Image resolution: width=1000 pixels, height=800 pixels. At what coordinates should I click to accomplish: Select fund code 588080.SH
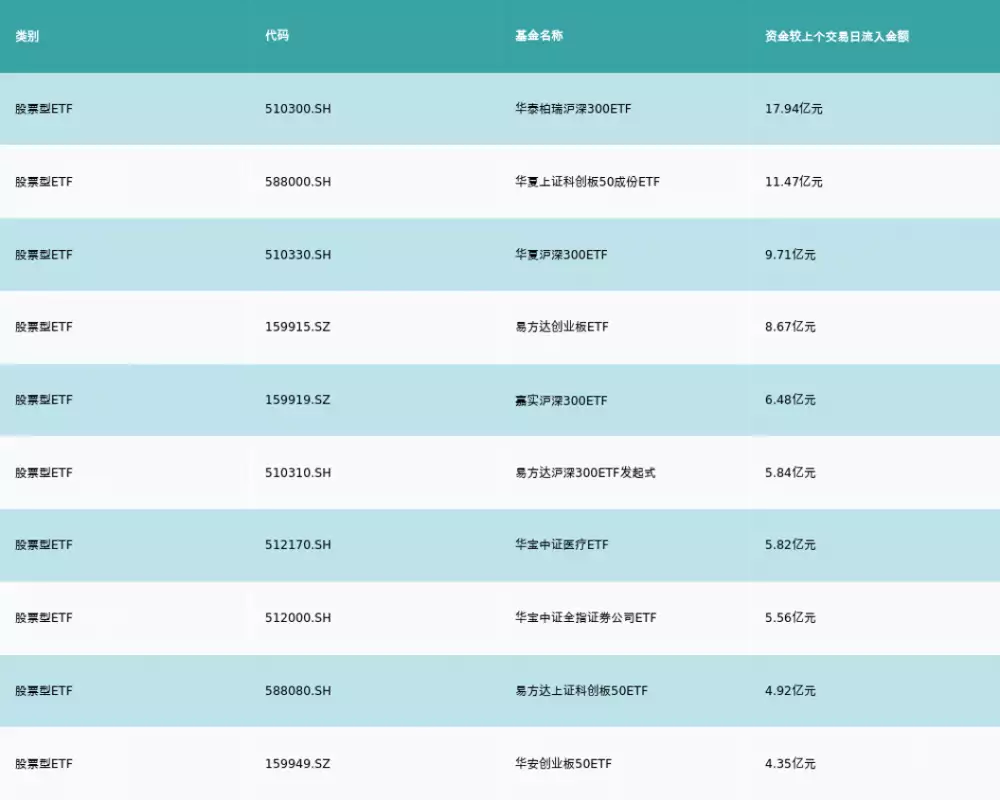point(298,691)
